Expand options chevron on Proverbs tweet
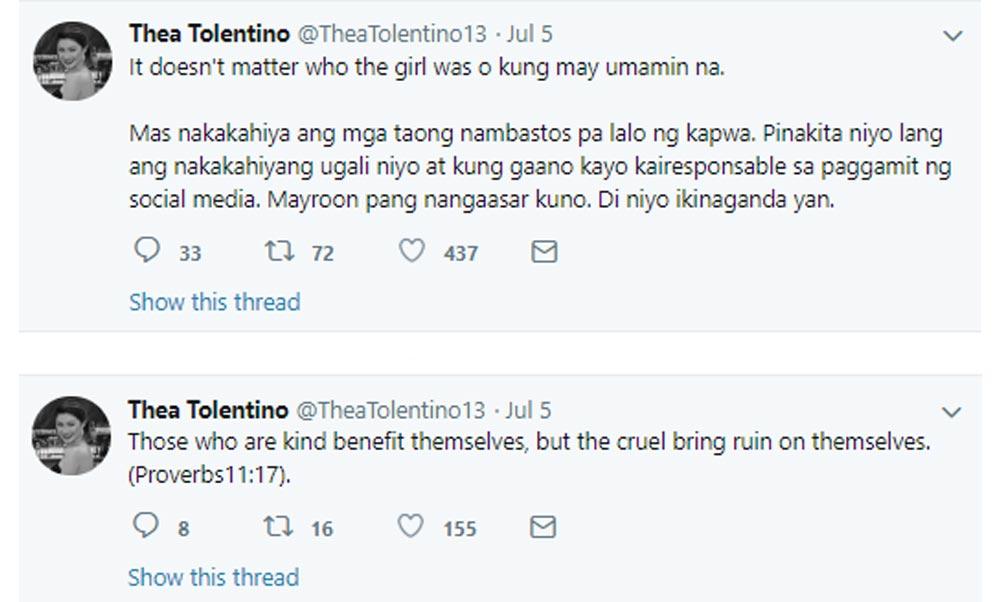 [952, 412]
